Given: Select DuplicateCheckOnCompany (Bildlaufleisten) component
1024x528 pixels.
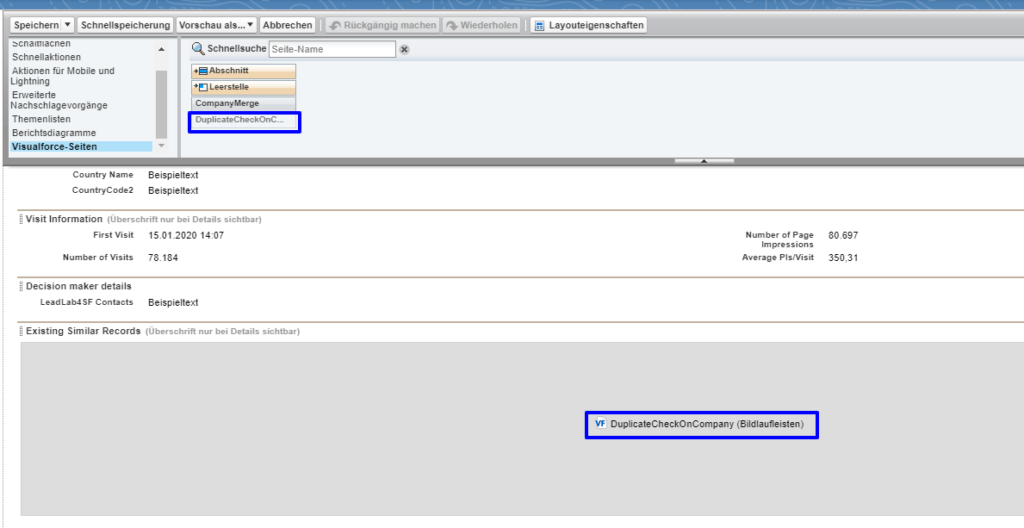Looking at the screenshot, I should pyautogui.click(x=701, y=424).
